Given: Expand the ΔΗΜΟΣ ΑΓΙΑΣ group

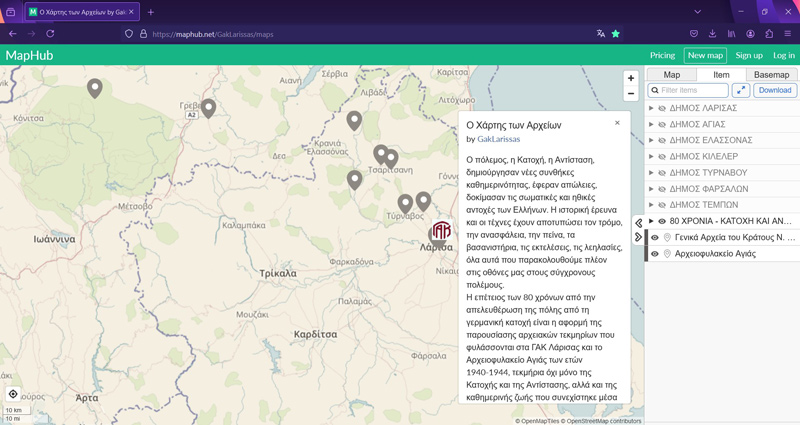Looking at the screenshot, I should click(x=651, y=124).
